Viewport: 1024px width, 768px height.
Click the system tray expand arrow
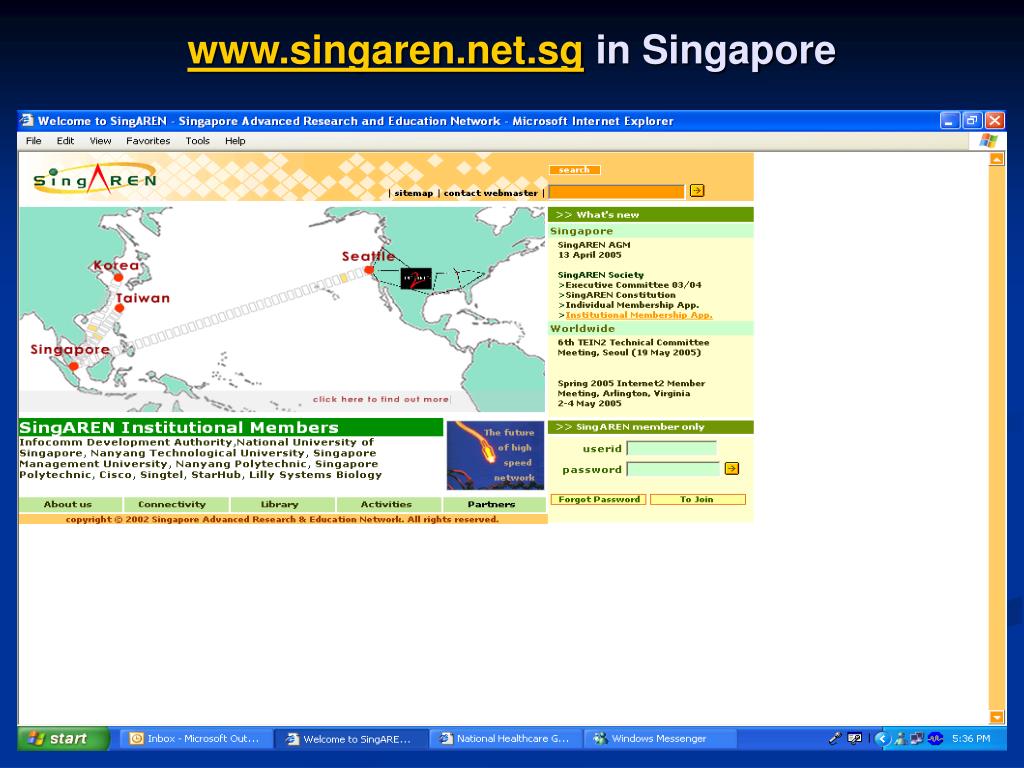click(882, 739)
